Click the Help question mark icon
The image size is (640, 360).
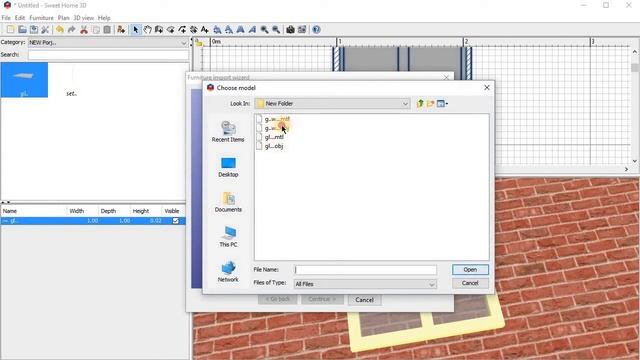pyautogui.click(x=316, y=30)
